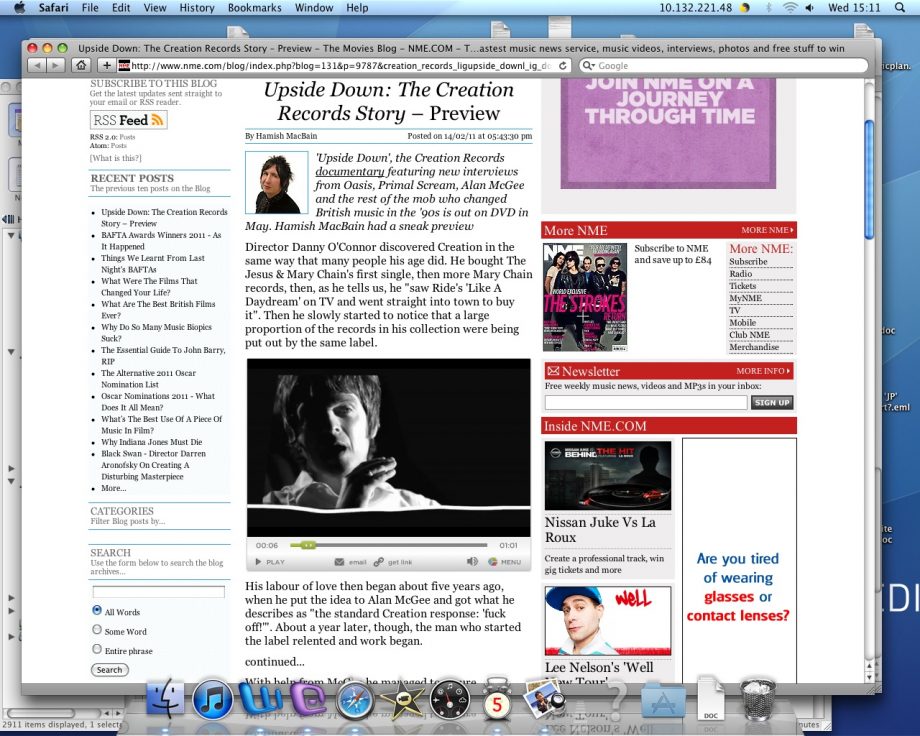Screen dimensions: 920x736
Task: Reload the page with the refresh icon
Action: 563,66
